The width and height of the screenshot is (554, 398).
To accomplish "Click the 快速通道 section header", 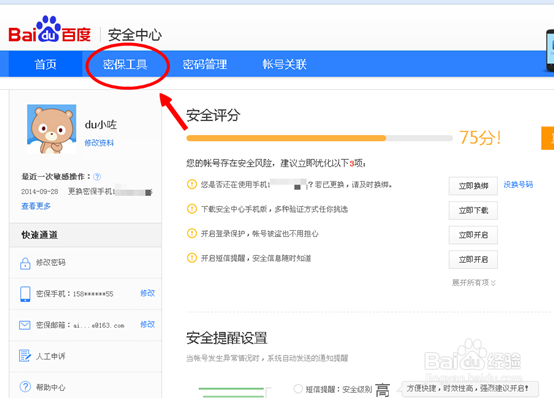I will click(86, 235).
